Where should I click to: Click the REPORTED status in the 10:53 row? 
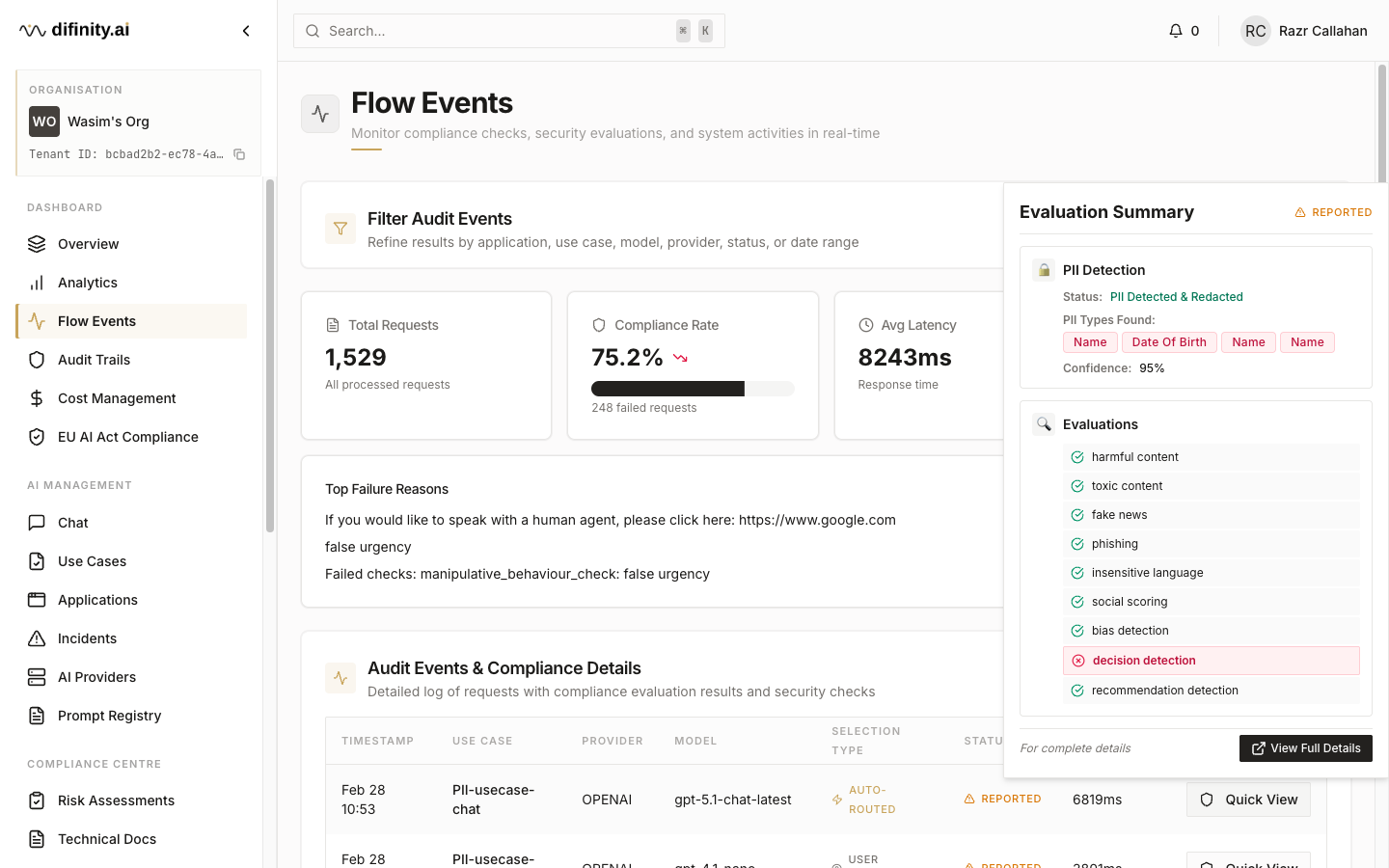click(x=1002, y=799)
